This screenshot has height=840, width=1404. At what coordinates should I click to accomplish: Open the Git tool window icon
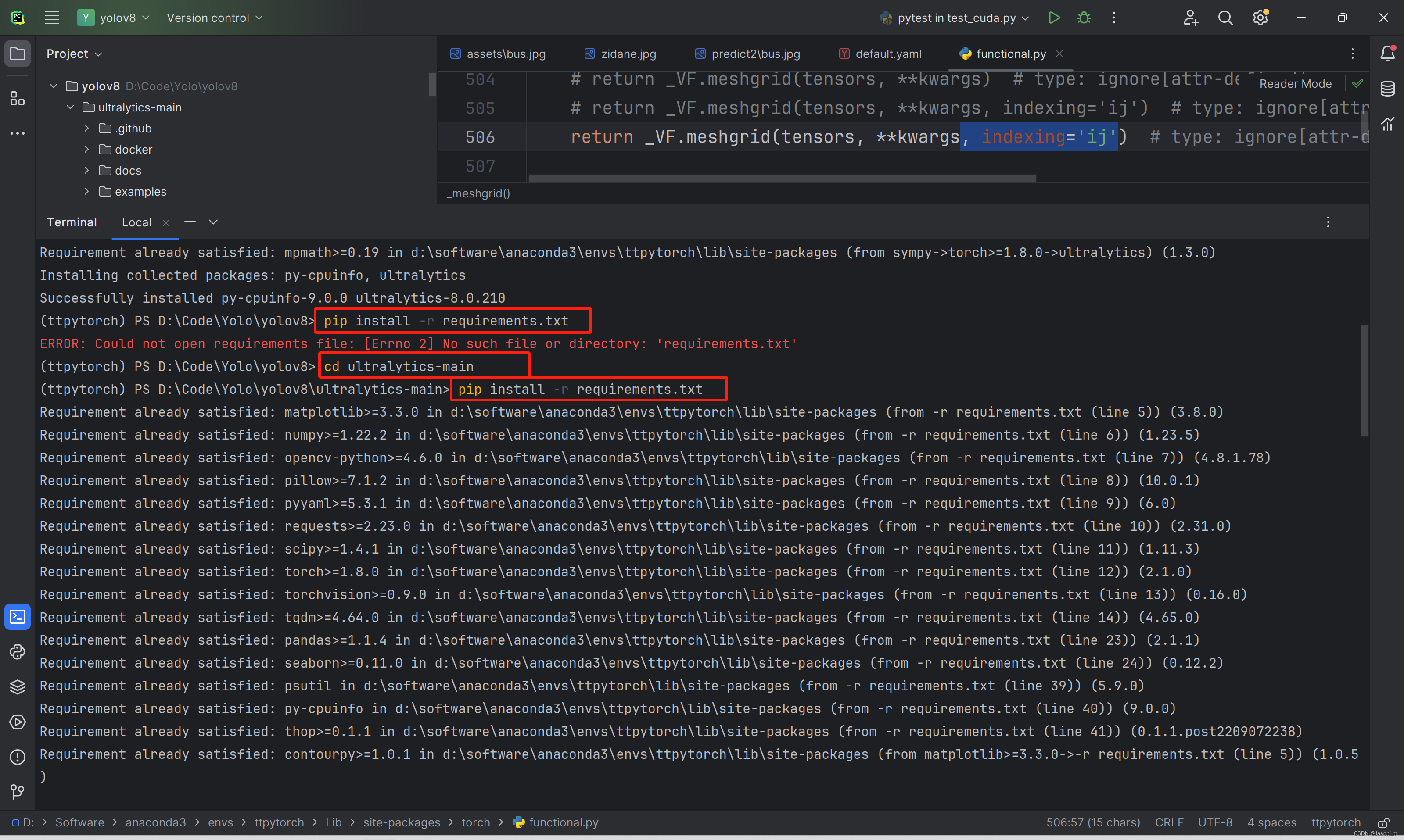pyautogui.click(x=18, y=791)
